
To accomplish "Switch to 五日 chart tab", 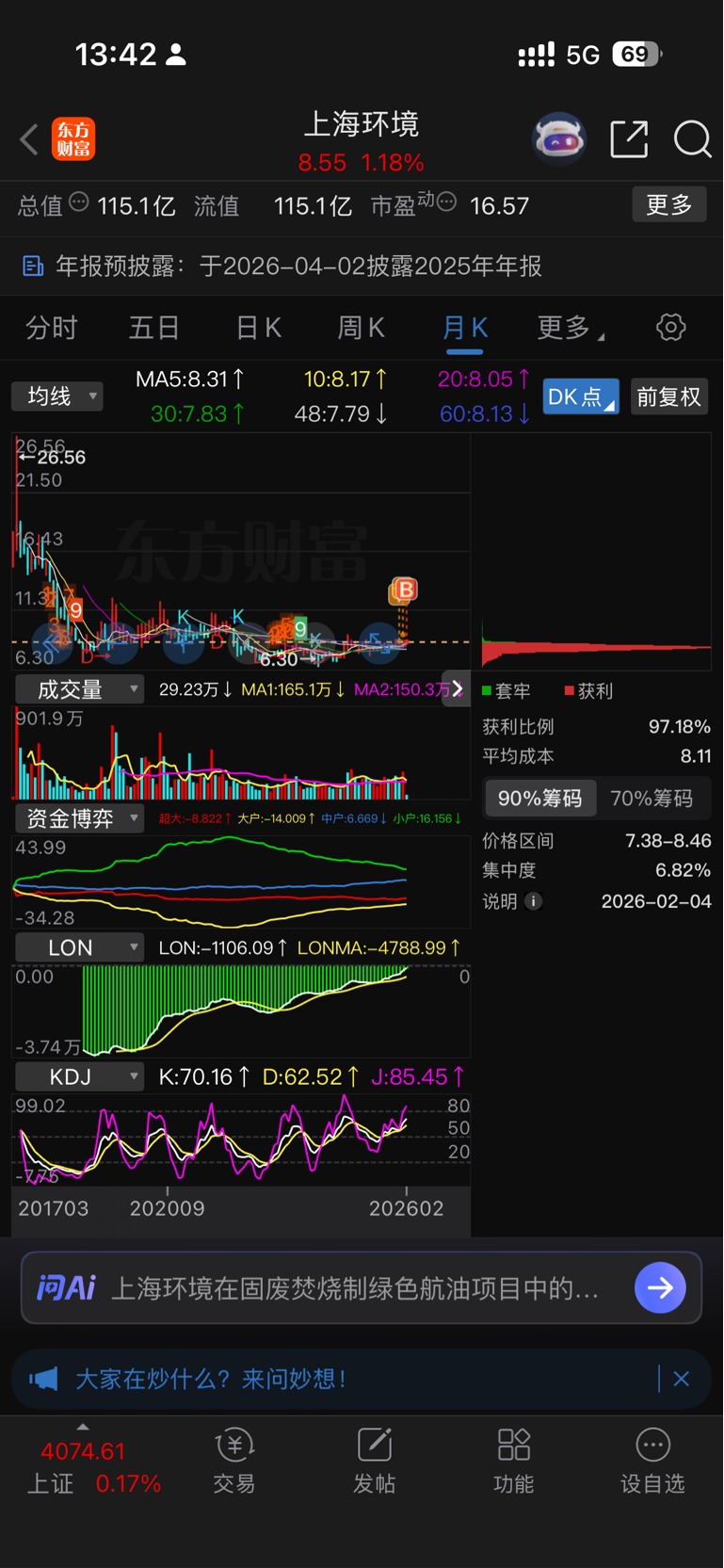I will (154, 328).
